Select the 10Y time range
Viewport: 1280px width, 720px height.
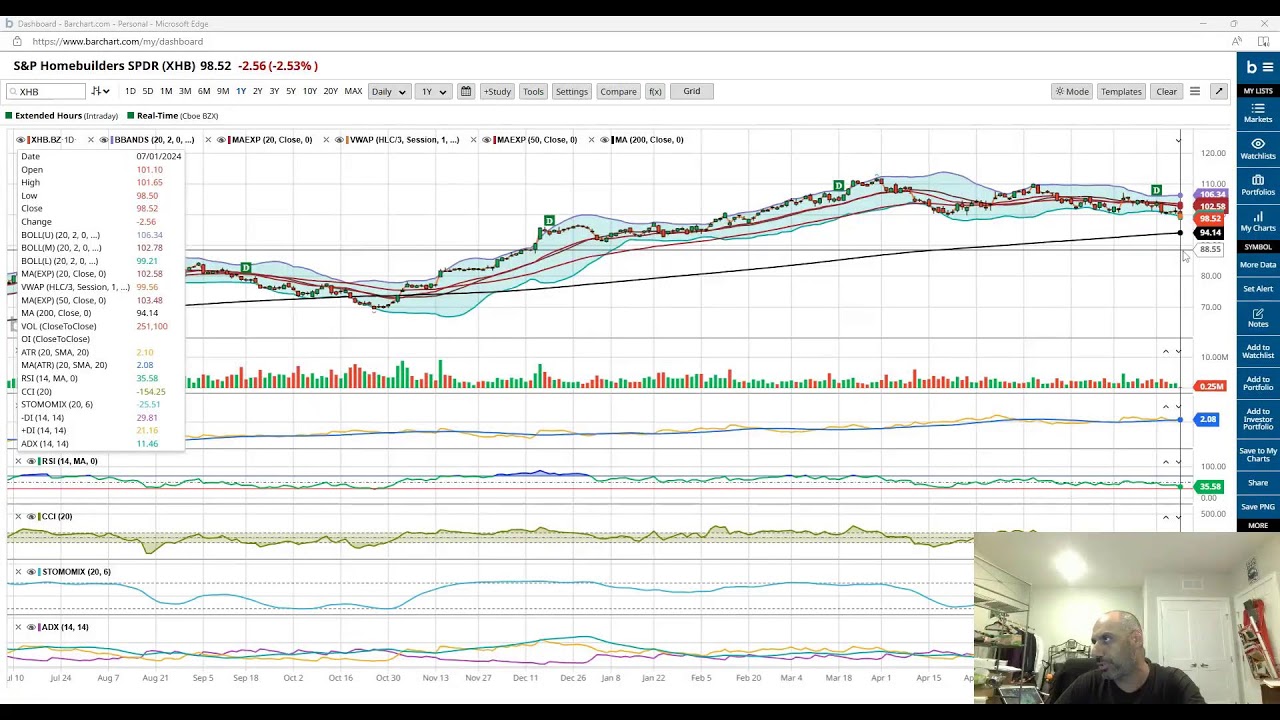(x=310, y=91)
